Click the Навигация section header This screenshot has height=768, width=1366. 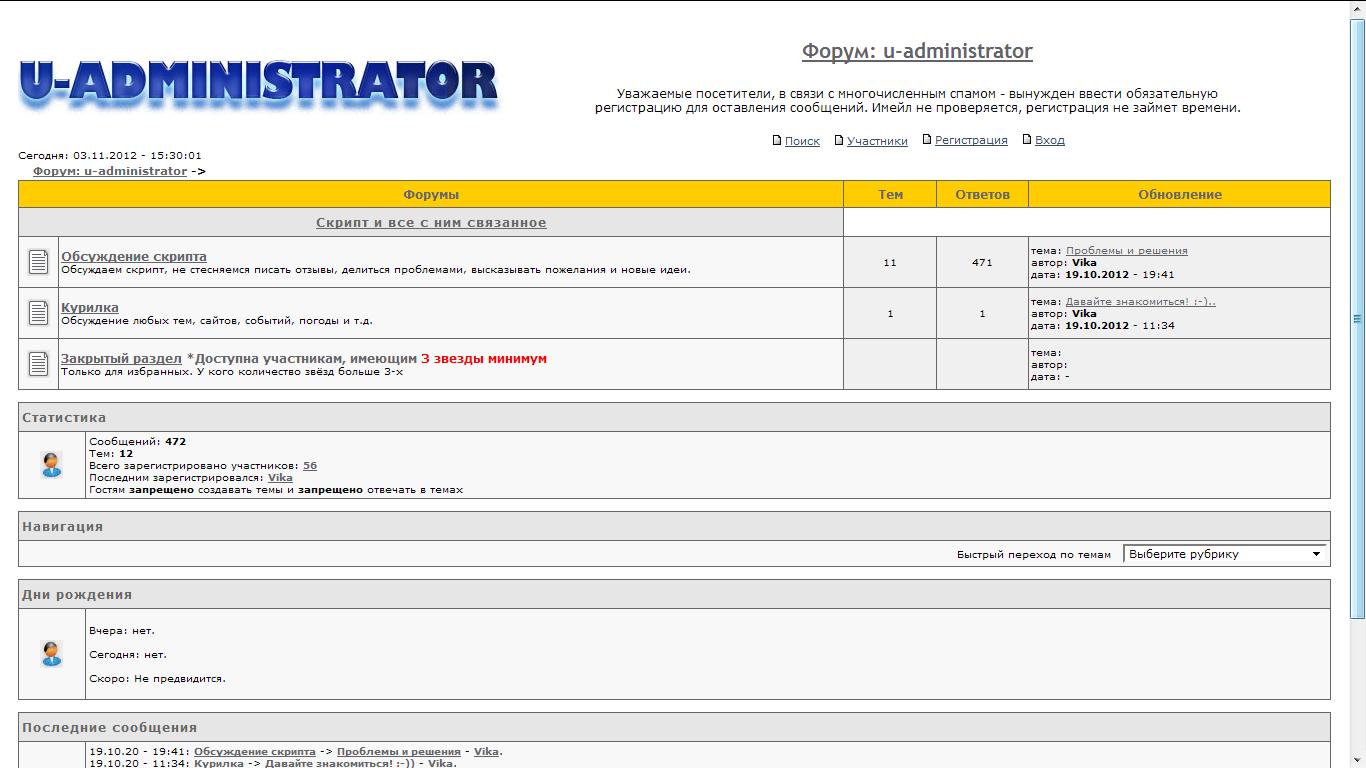(x=674, y=526)
